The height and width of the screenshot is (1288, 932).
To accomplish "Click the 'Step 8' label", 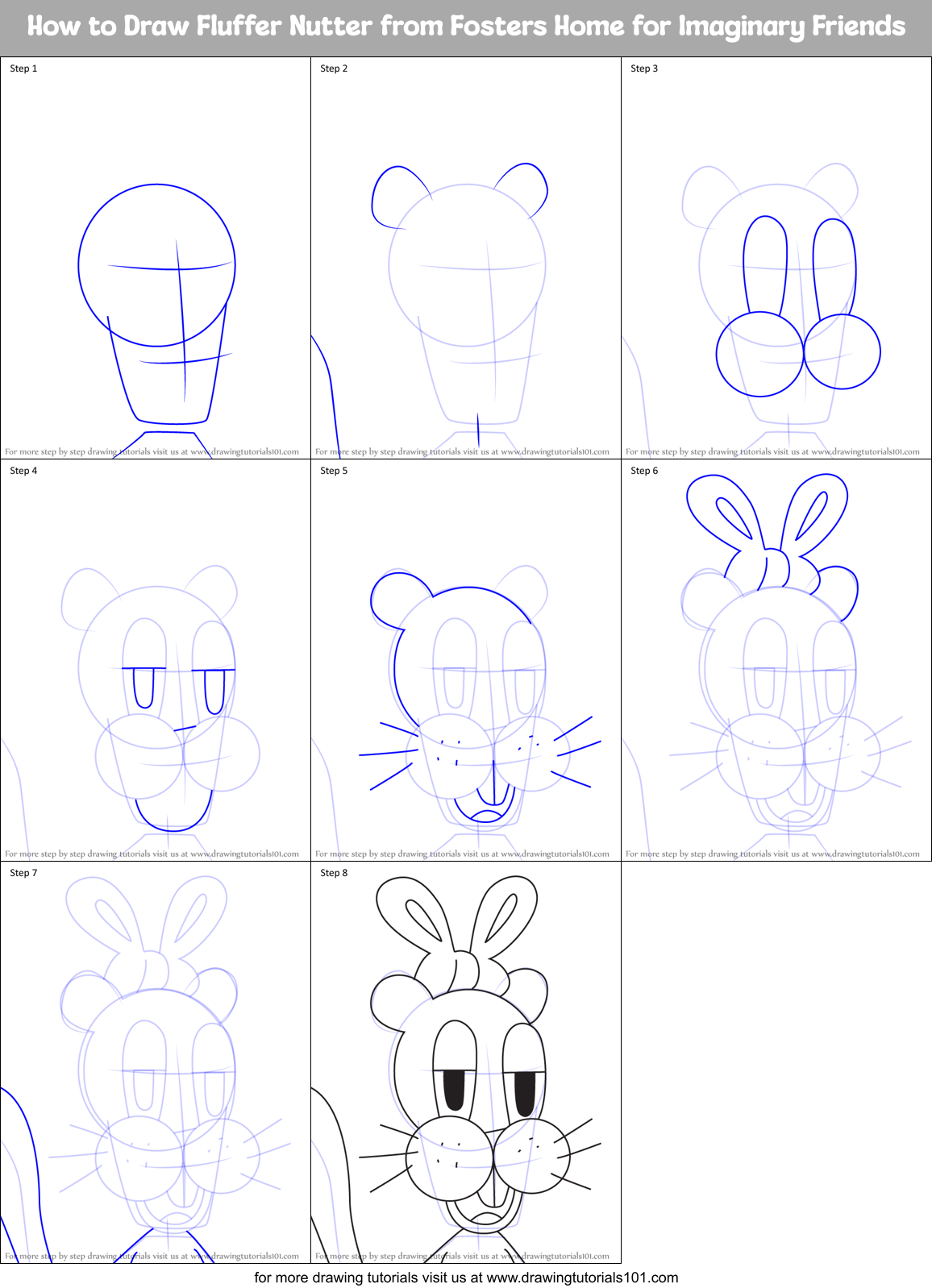I will pos(334,873).
